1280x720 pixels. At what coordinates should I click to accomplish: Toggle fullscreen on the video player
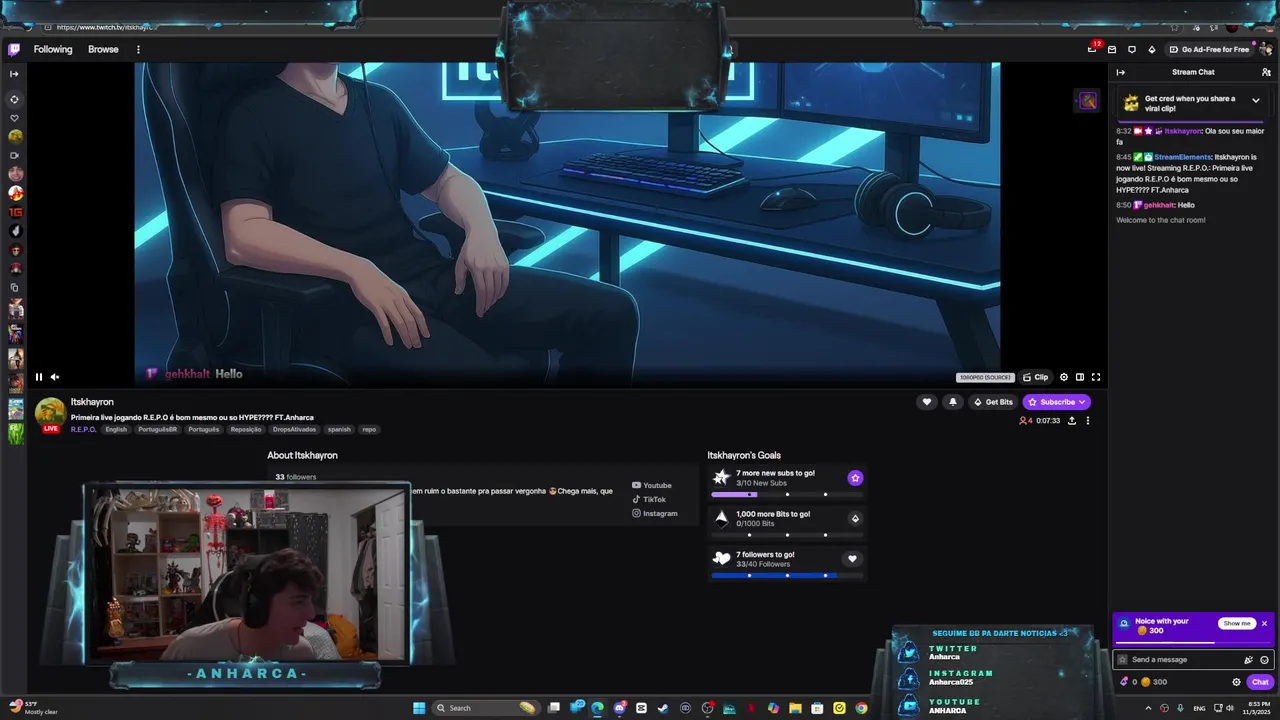coord(1096,377)
